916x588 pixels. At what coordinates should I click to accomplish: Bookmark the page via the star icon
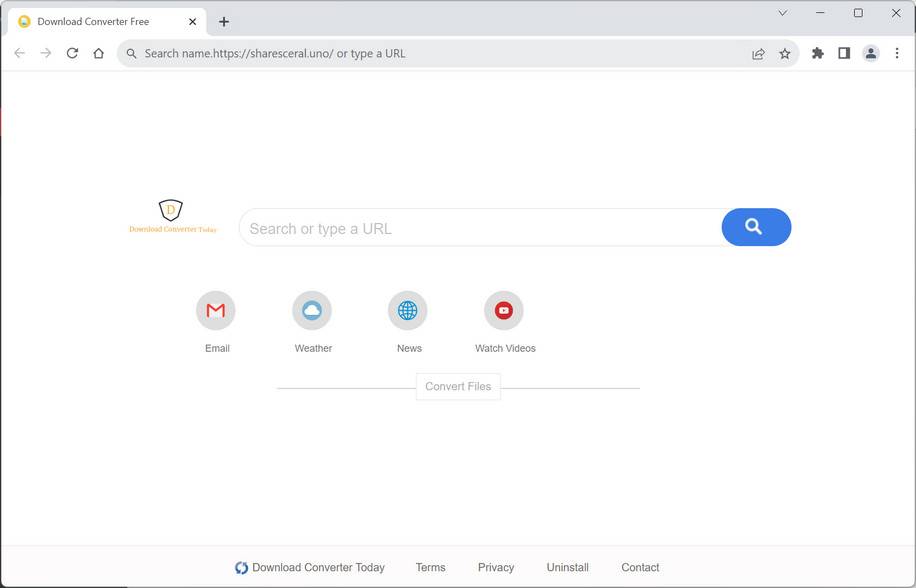(x=785, y=53)
